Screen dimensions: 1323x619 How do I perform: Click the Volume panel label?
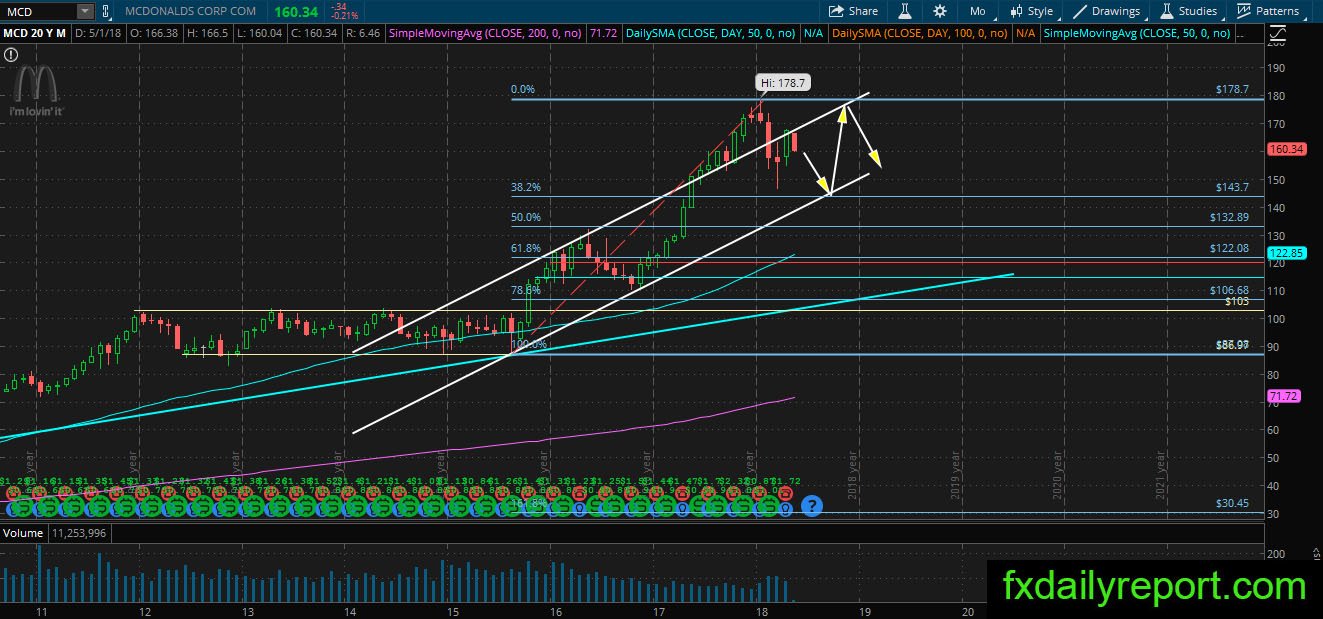22,533
